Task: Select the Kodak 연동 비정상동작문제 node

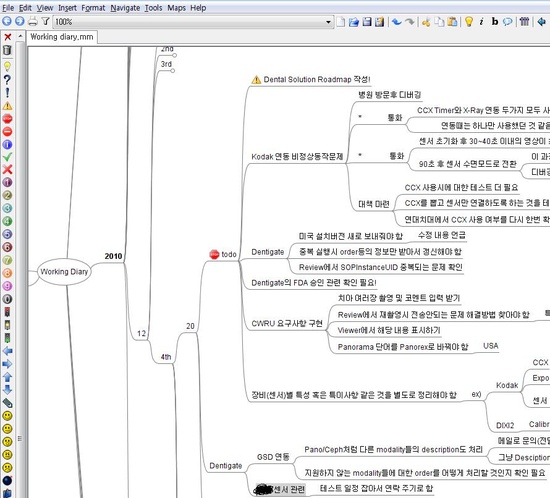Action: coord(297,156)
